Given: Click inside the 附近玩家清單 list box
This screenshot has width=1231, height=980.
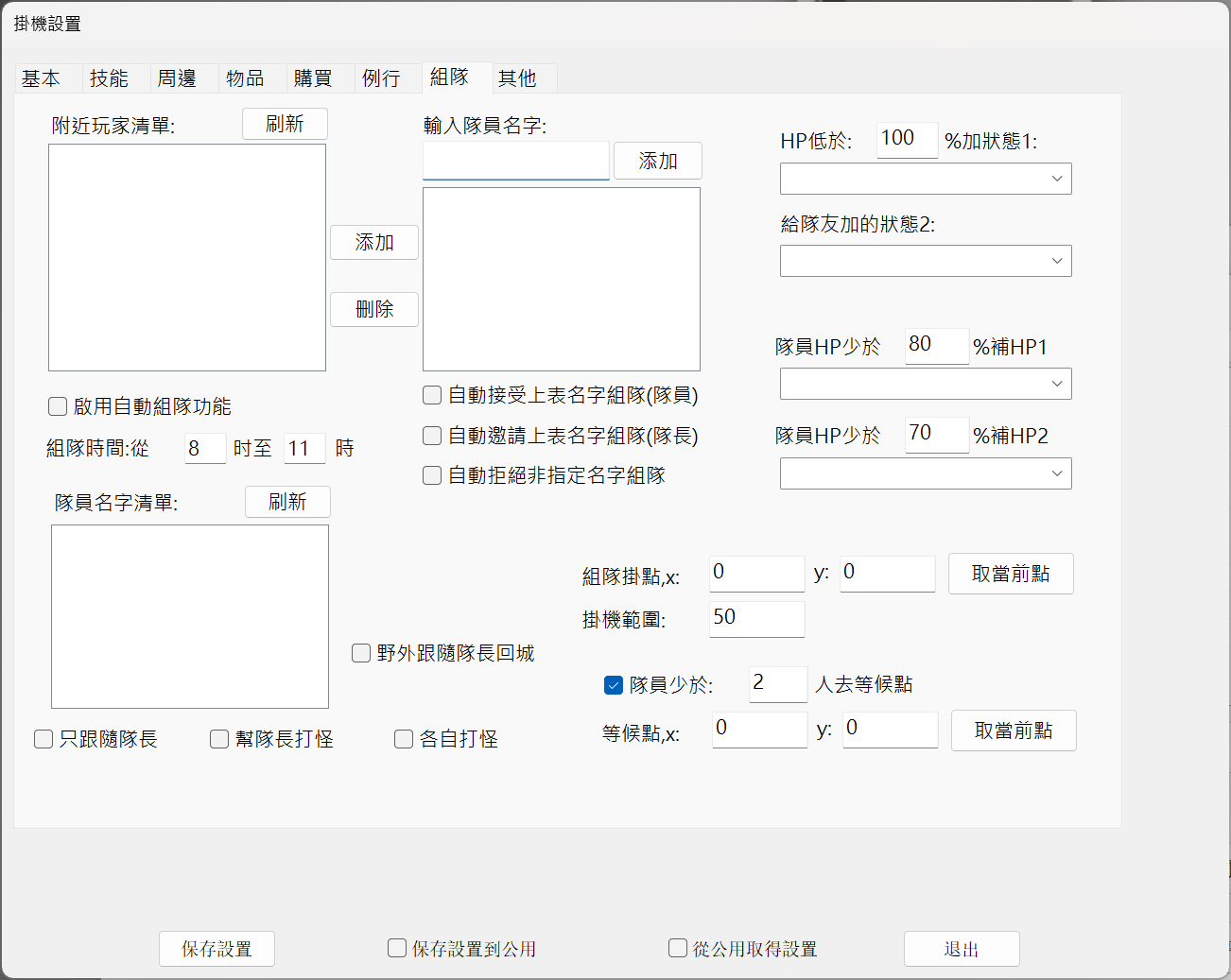Looking at the screenshot, I should click(187, 257).
